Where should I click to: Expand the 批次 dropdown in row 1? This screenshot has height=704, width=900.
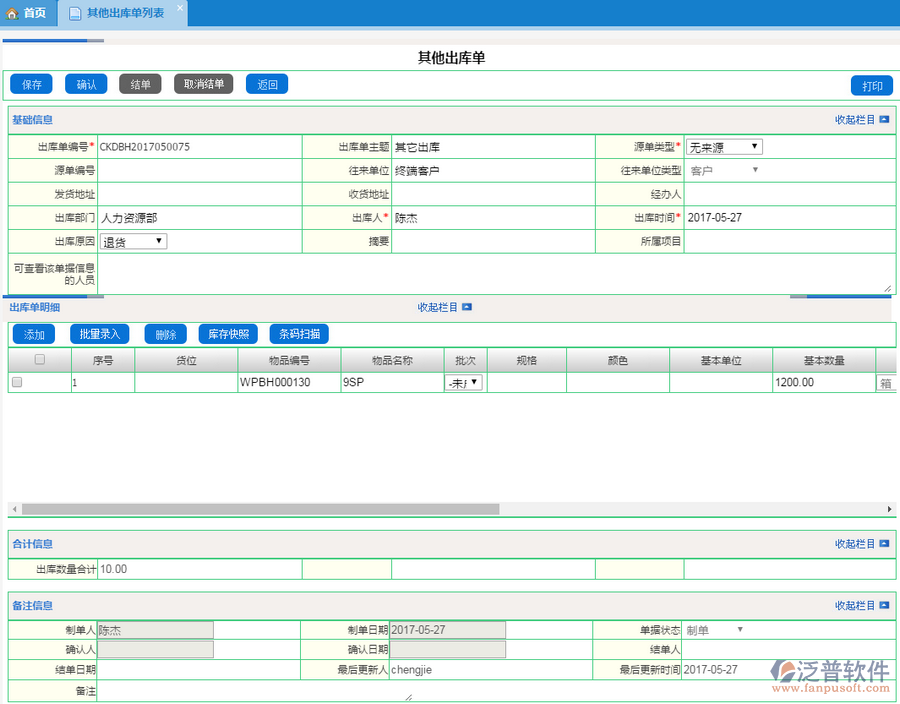(x=463, y=382)
